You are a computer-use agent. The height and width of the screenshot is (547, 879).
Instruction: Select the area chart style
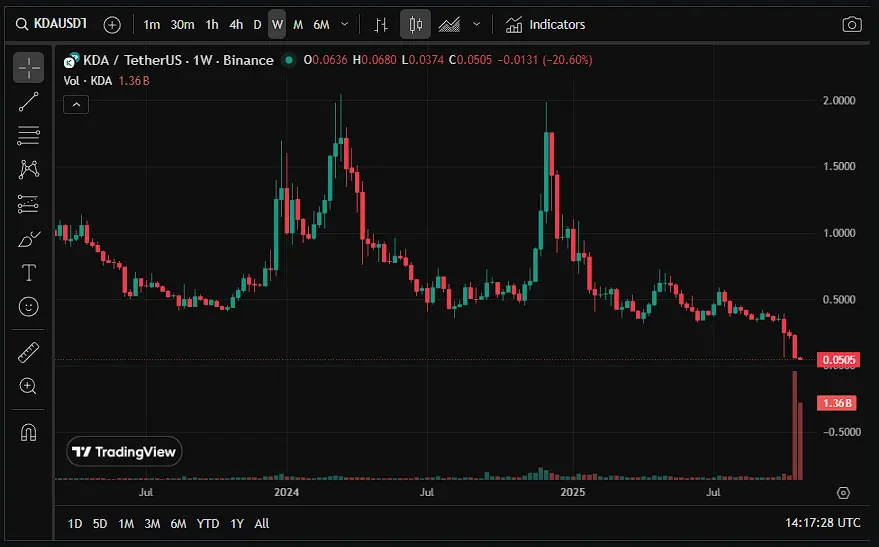coord(449,25)
